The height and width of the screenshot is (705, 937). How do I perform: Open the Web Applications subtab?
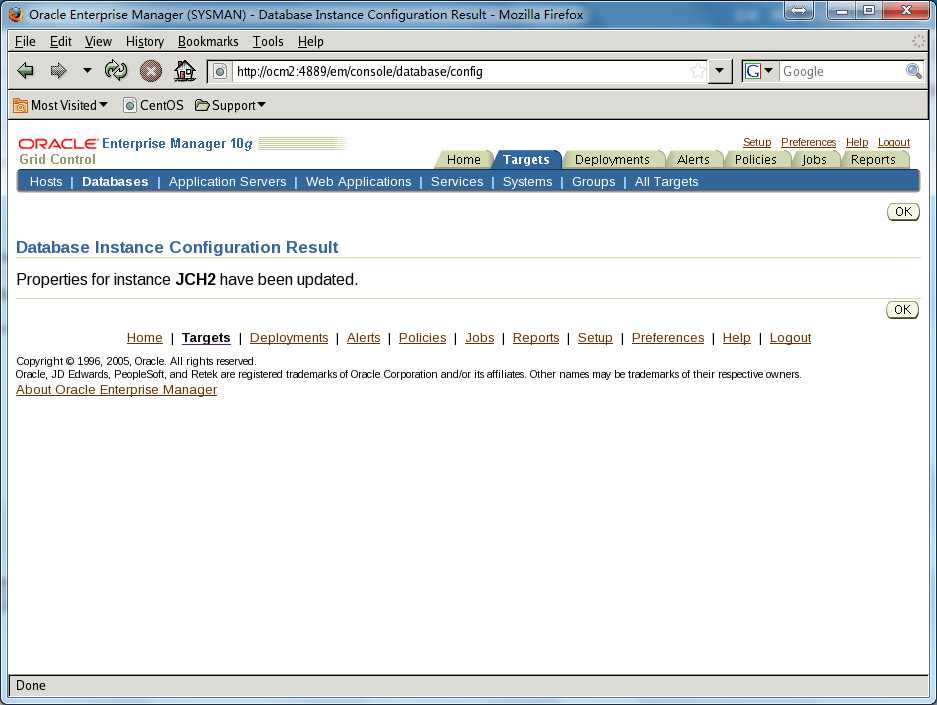click(359, 182)
